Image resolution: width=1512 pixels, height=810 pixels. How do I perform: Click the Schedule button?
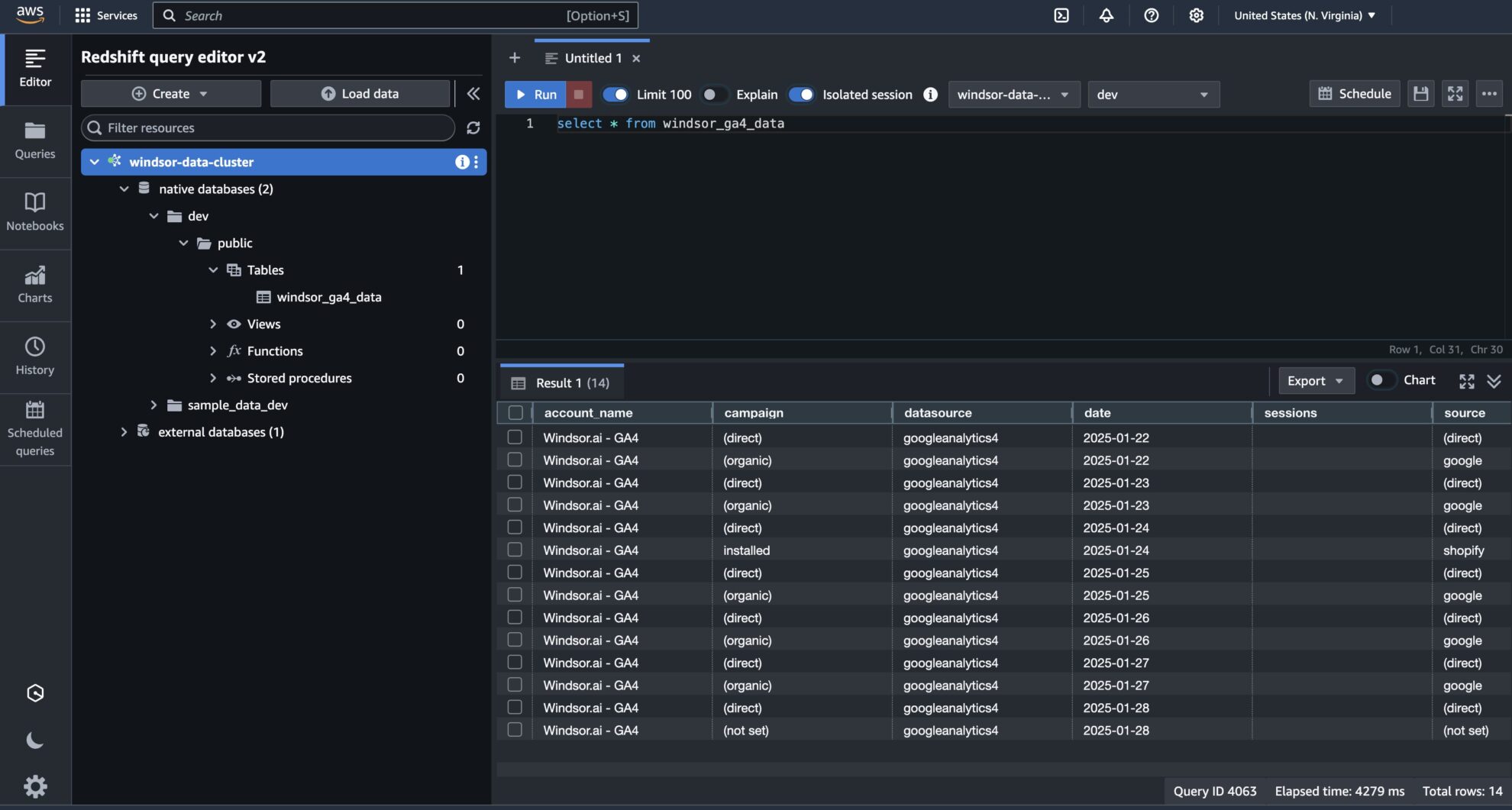pos(1355,94)
